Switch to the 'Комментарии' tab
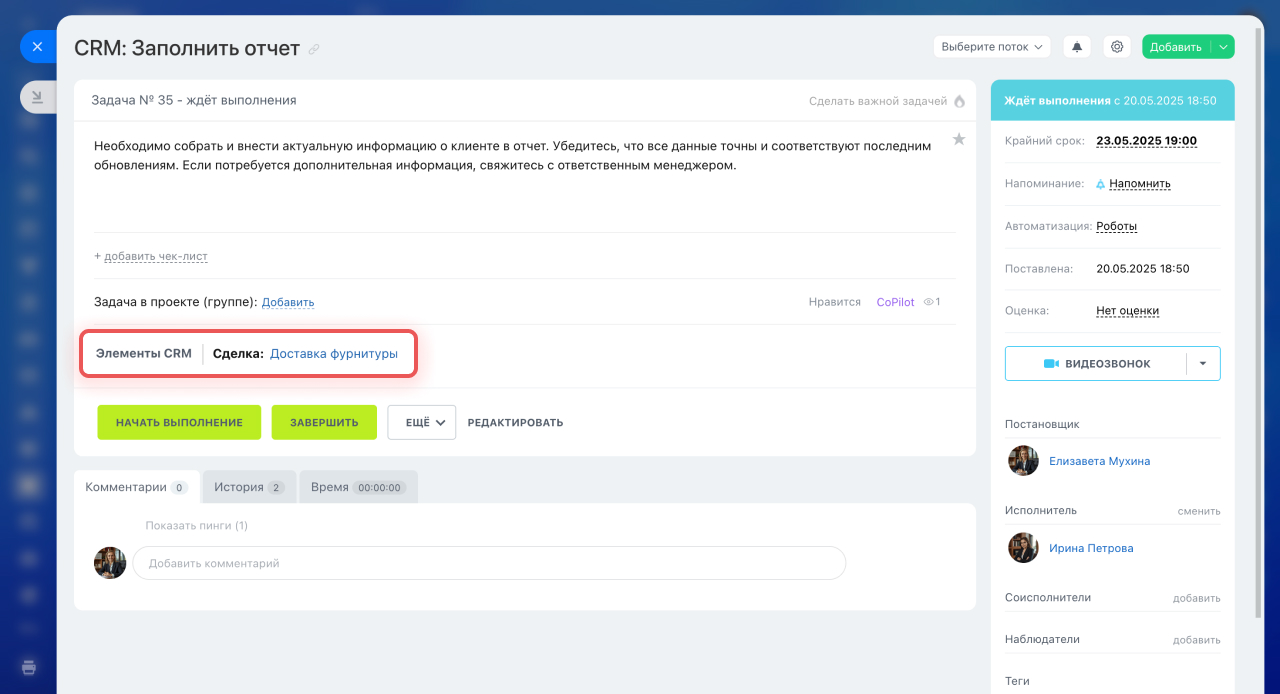Screen dimensions: 1280x694 (137, 487)
